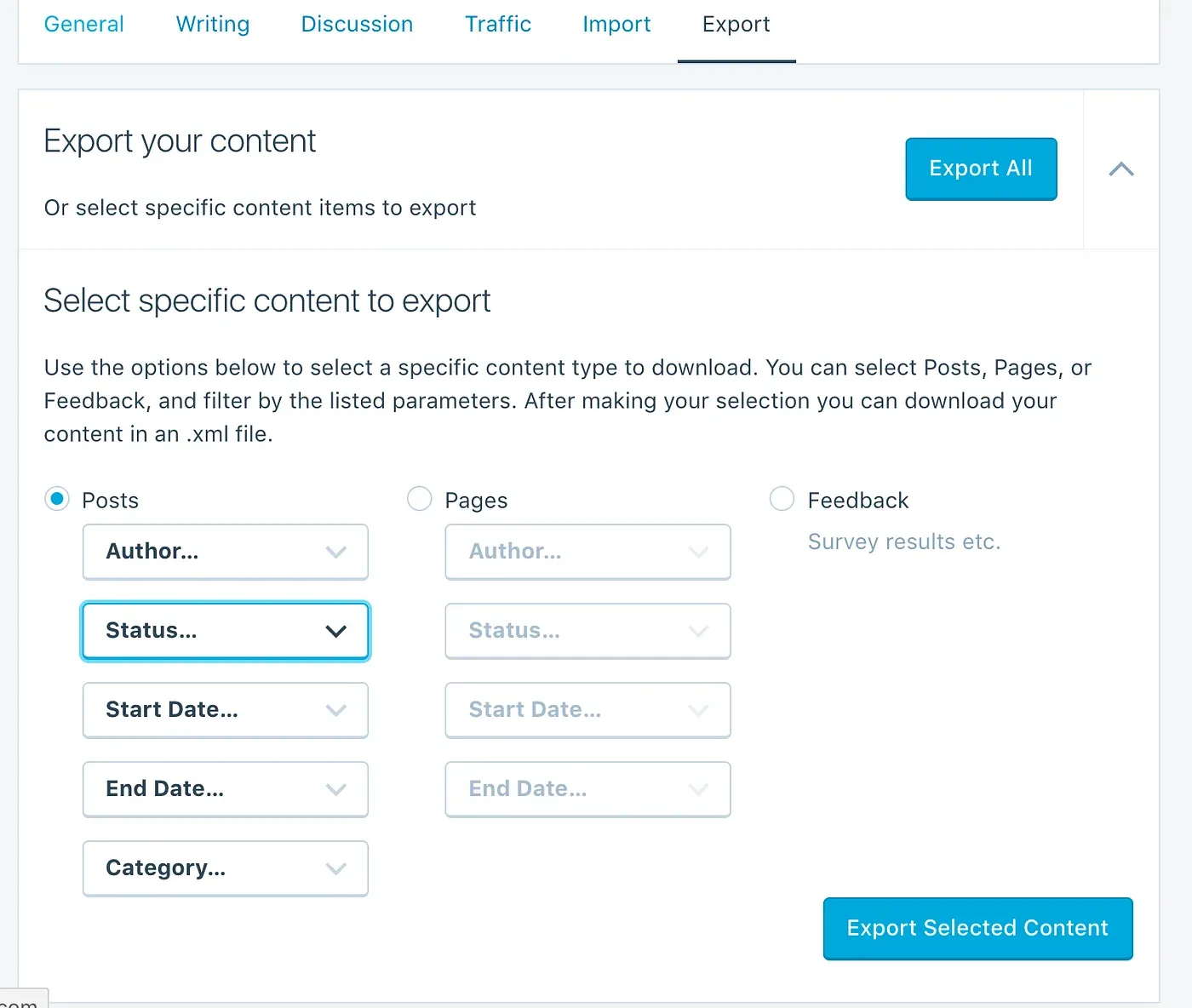Viewport: 1192px width, 1008px height.
Task: Click the Select specific content to export heading
Action: tap(267, 301)
